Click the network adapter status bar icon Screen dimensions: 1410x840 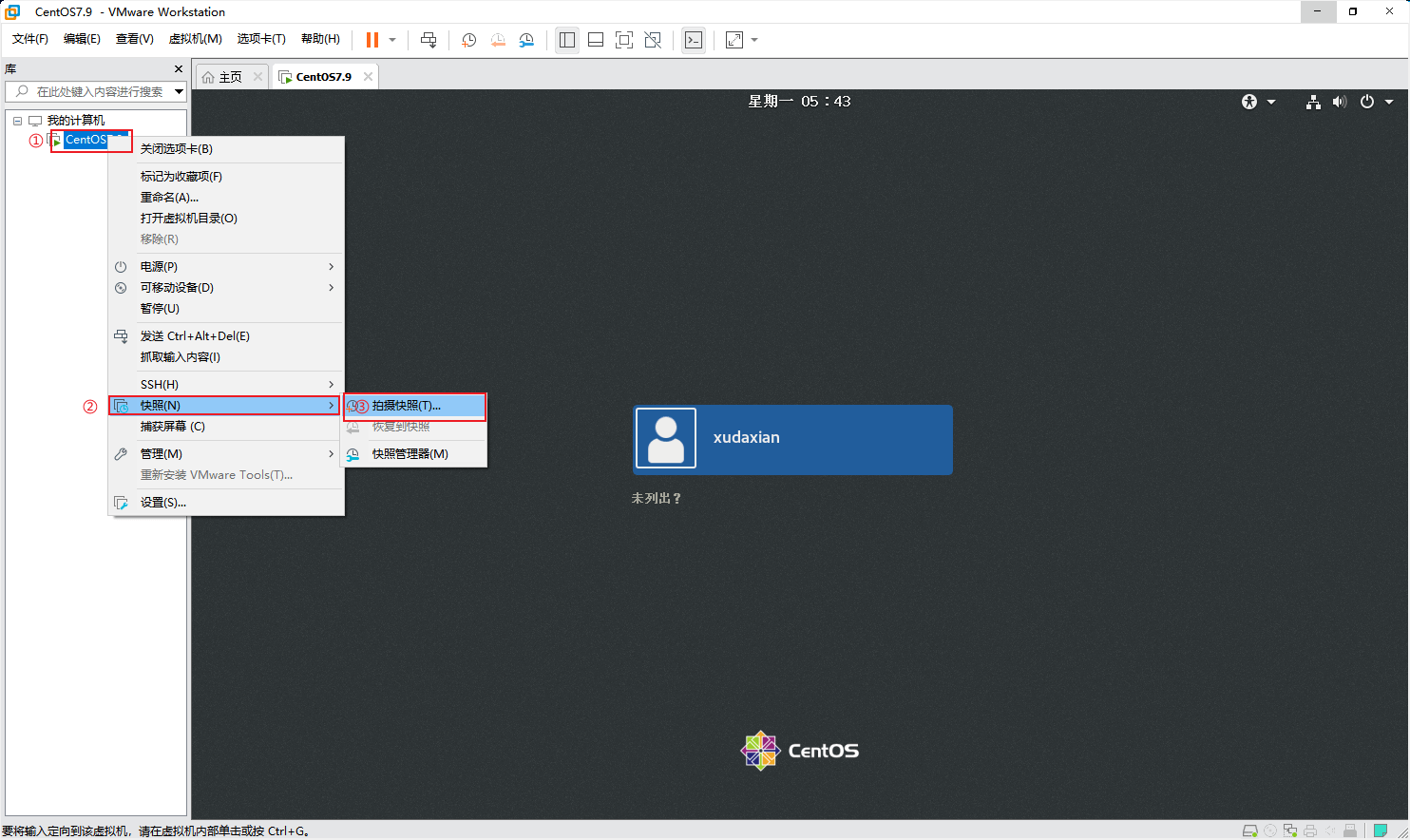pyautogui.click(x=1290, y=830)
